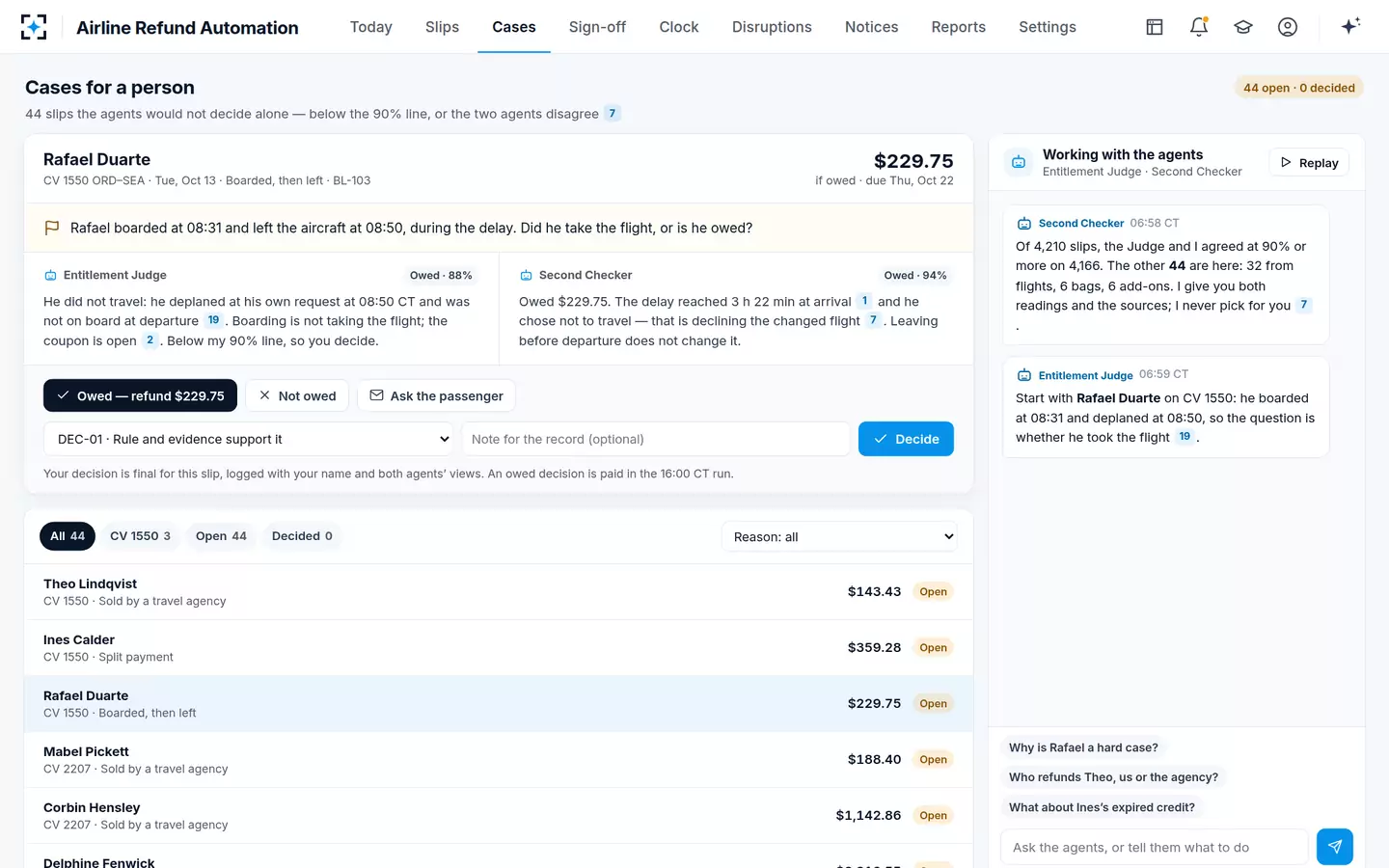Image resolution: width=1389 pixels, height=868 pixels.
Task: Ask 'What about Ines's expired credit?'
Action: coord(1102,807)
